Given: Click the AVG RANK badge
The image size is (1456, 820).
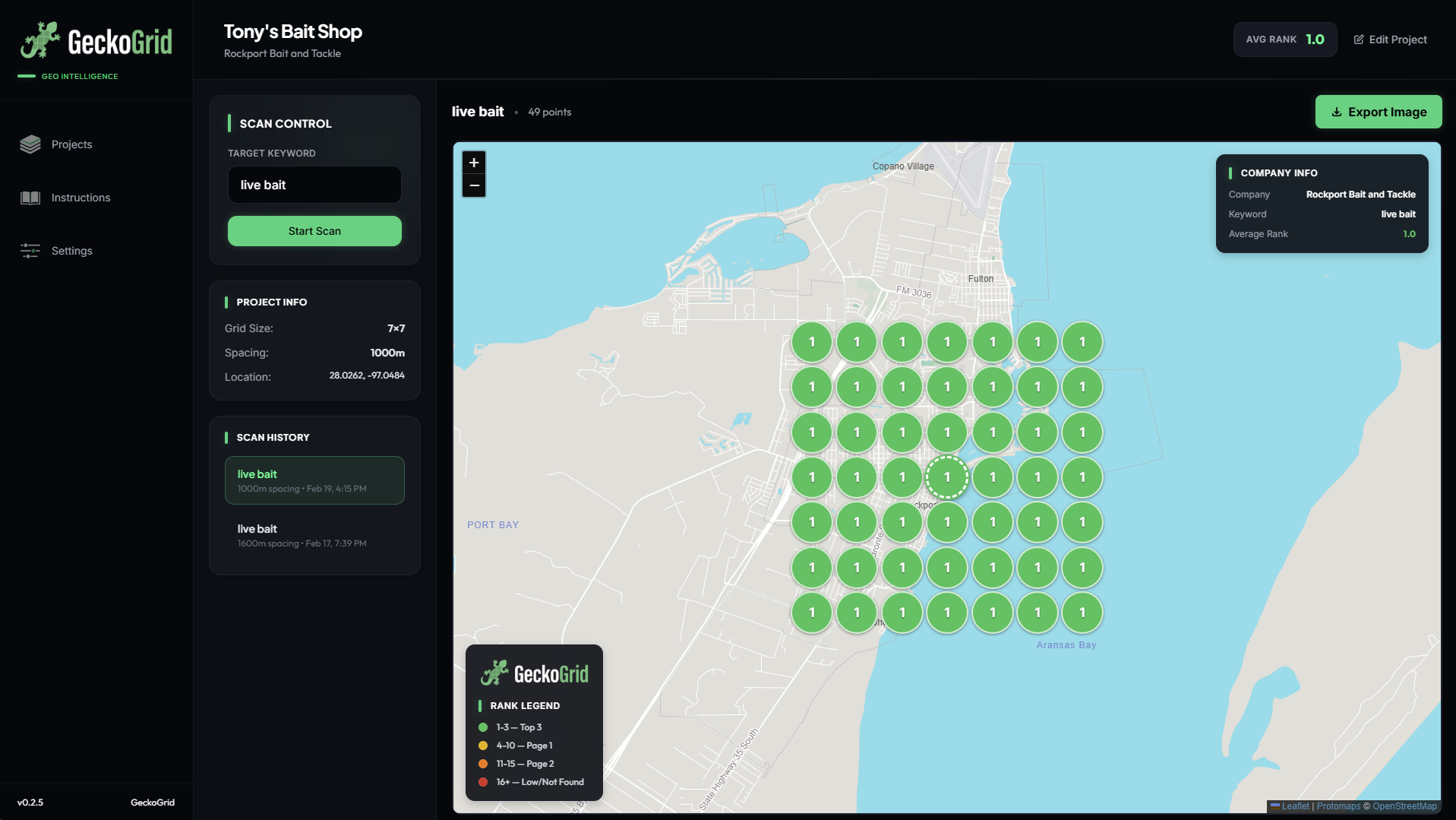Looking at the screenshot, I should (x=1284, y=39).
